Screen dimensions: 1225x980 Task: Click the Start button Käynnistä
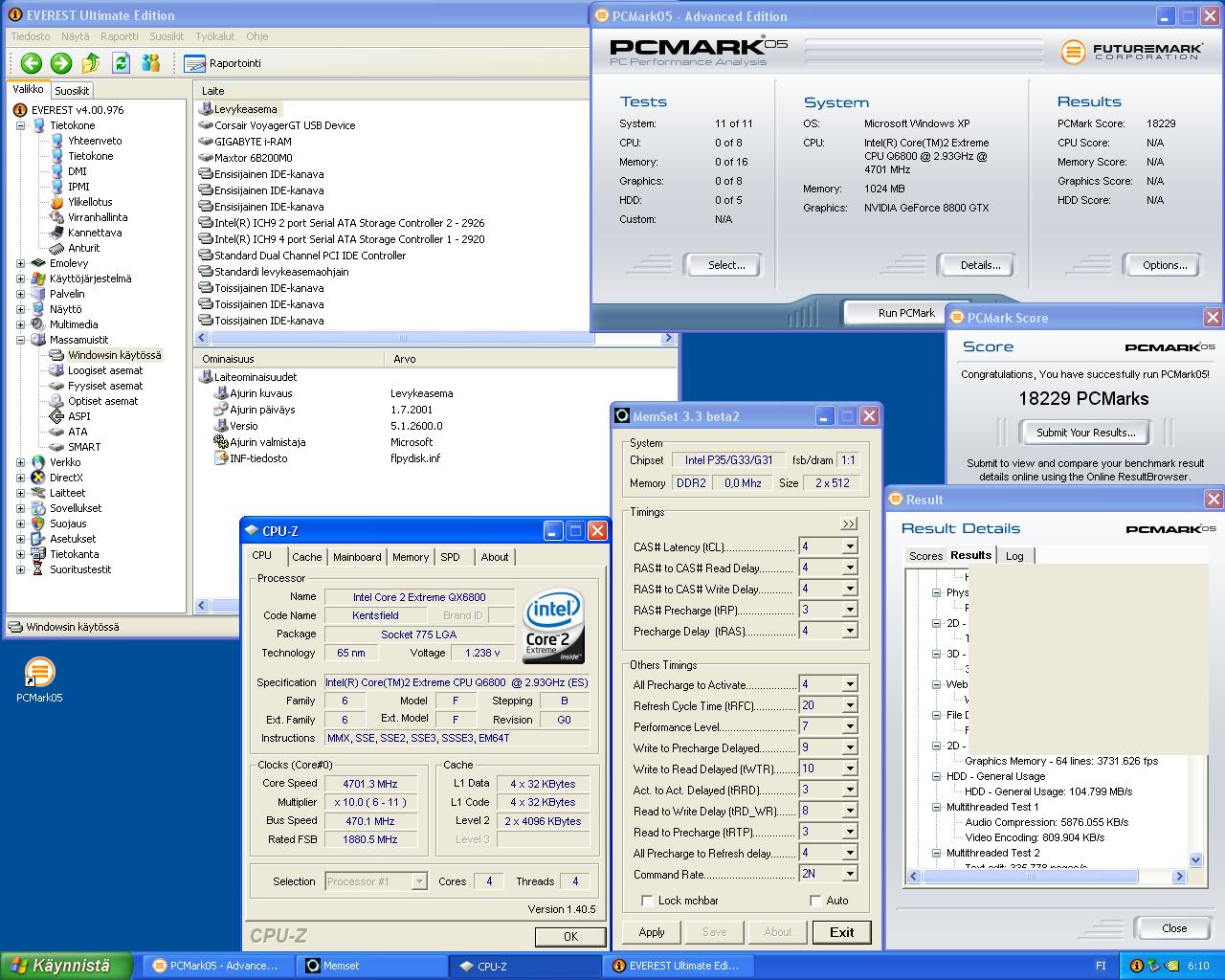click(x=66, y=966)
